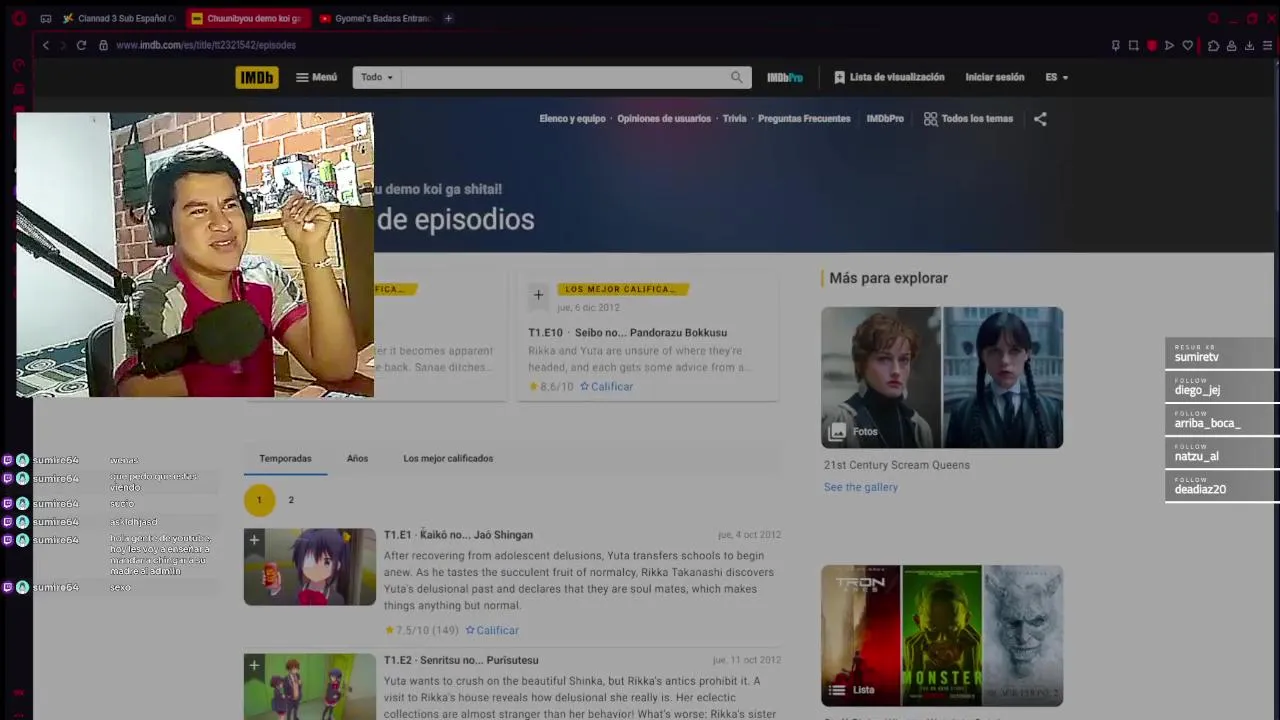Select the Años tab
This screenshot has width=1280, height=720.
(357, 458)
